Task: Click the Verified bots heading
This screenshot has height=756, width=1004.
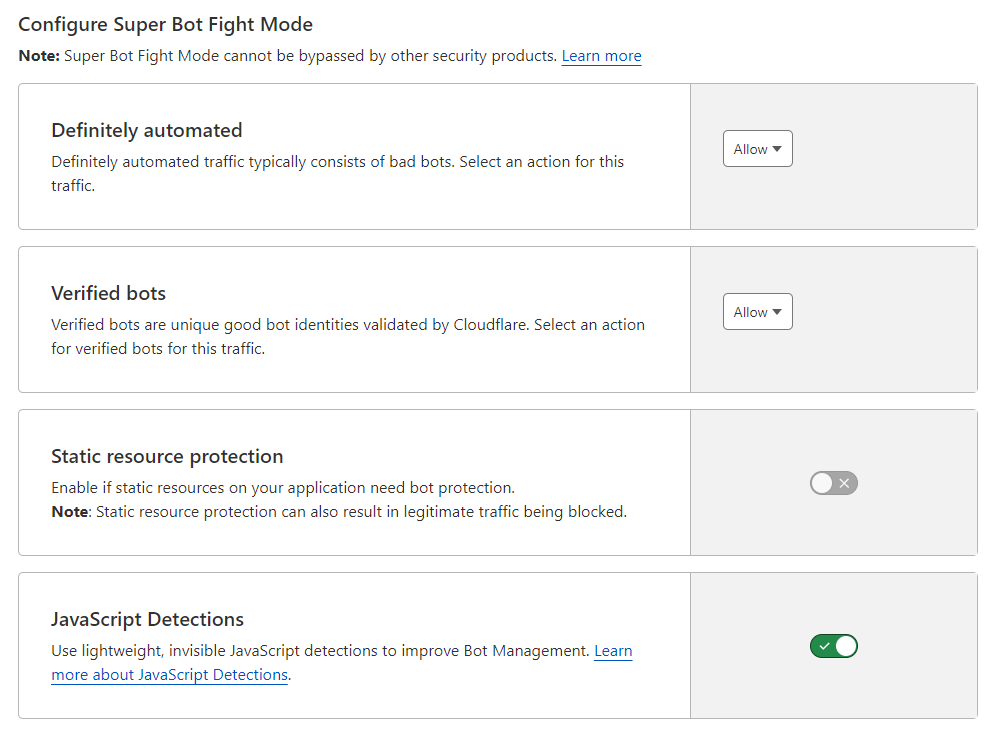Action: click(x=108, y=293)
